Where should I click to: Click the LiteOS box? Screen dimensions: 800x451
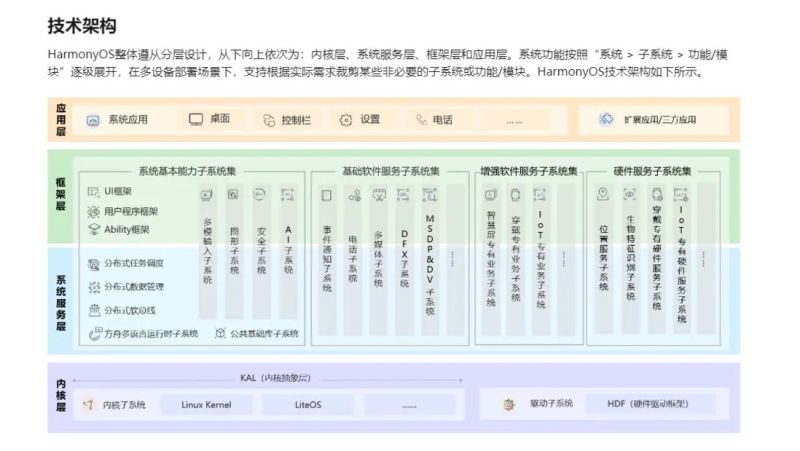click(x=308, y=405)
